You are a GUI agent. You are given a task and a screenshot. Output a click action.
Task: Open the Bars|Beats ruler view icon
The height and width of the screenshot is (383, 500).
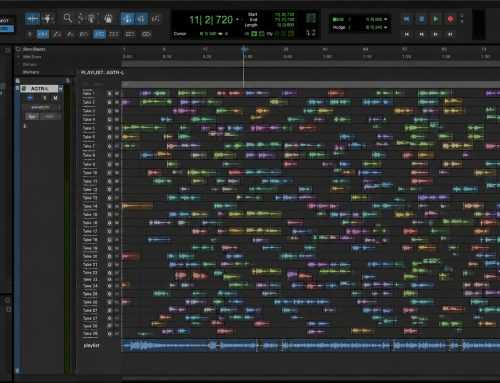[18, 49]
